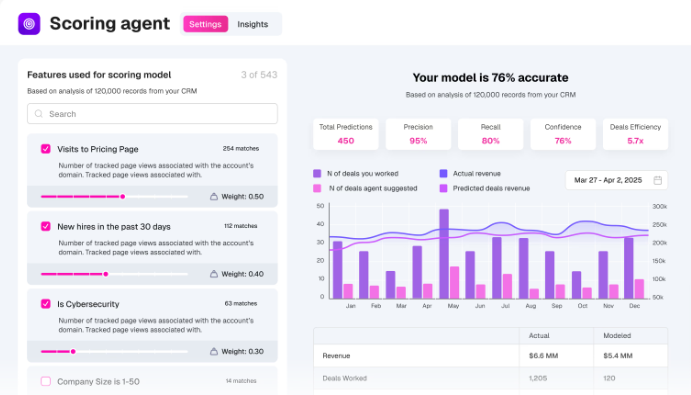Click the Modeled column header
The image size is (691, 395).
pos(617,336)
